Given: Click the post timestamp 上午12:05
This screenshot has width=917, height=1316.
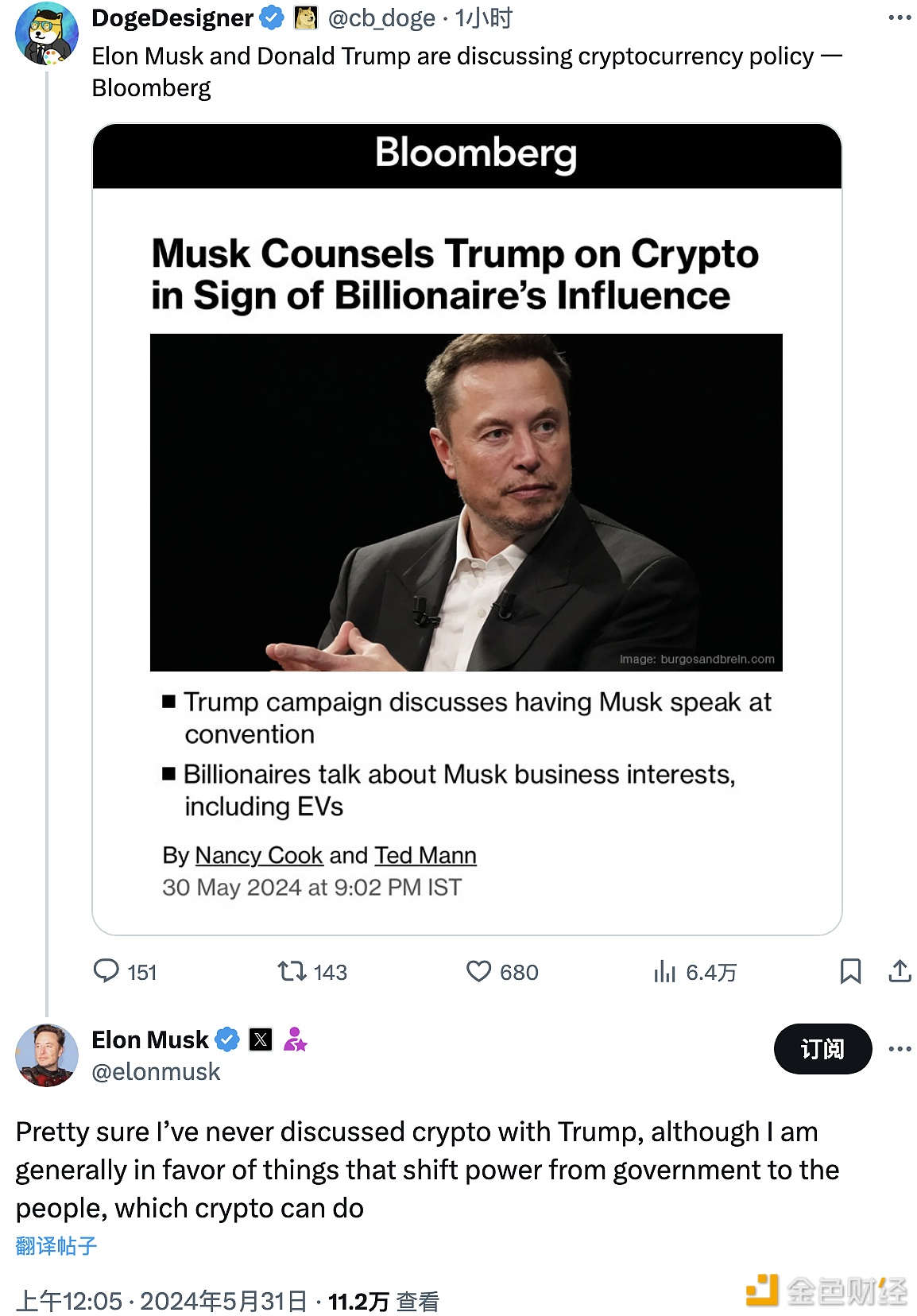Looking at the screenshot, I should tap(70, 1301).
